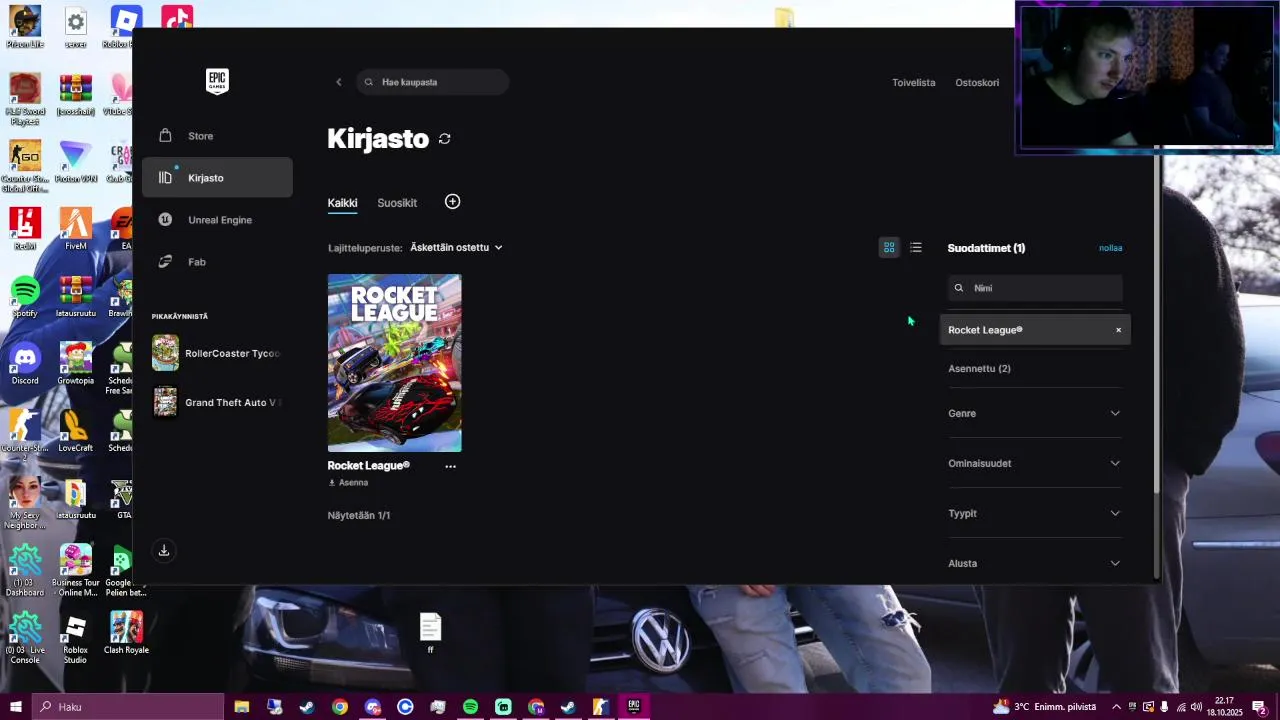Viewport: 1280px width, 720px height.
Task: Open Epic Games Launcher taskbar icon
Action: [x=633, y=707]
